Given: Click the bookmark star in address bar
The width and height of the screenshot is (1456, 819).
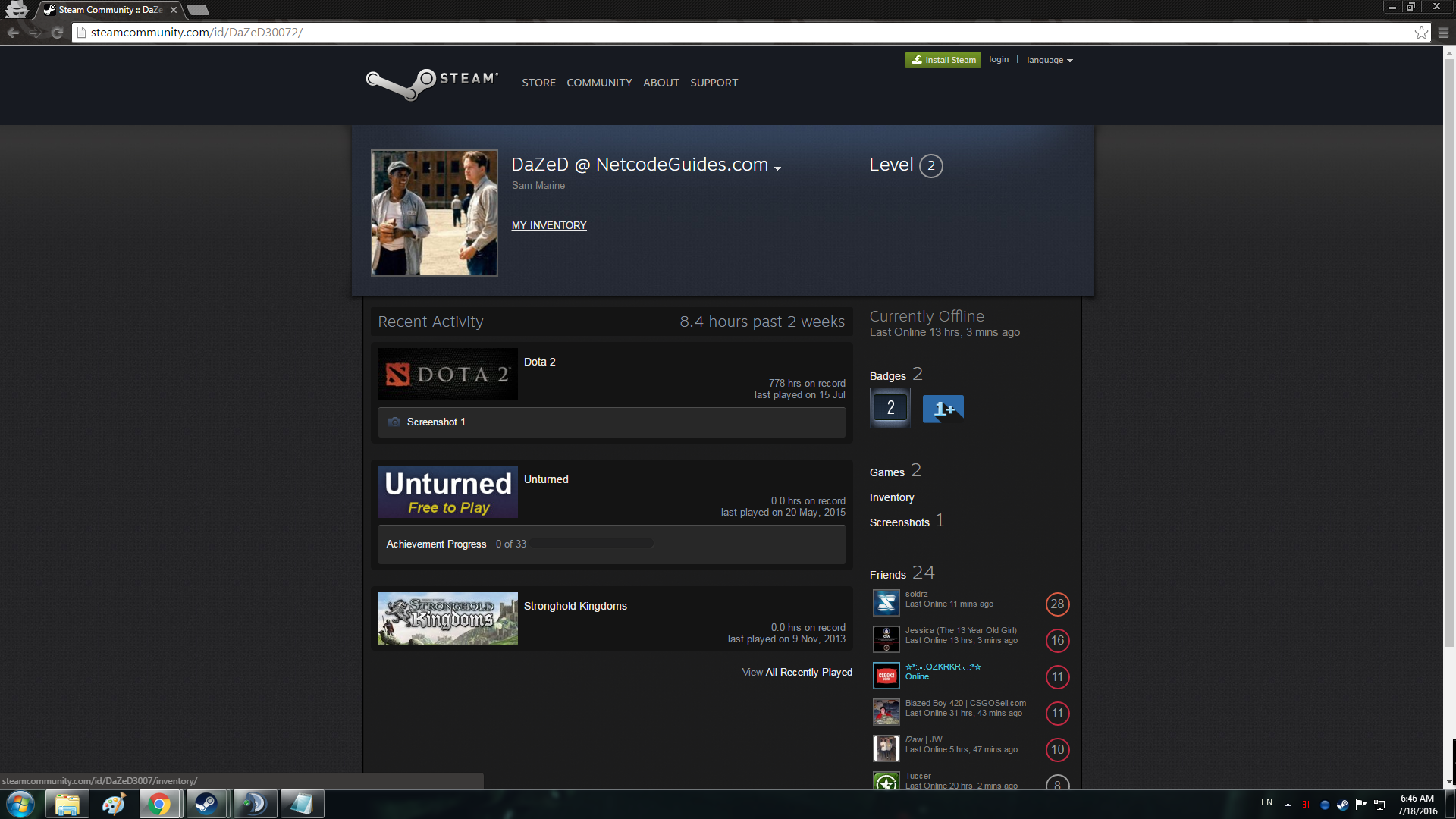Looking at the screenshot, I should tap(1421, 33).
